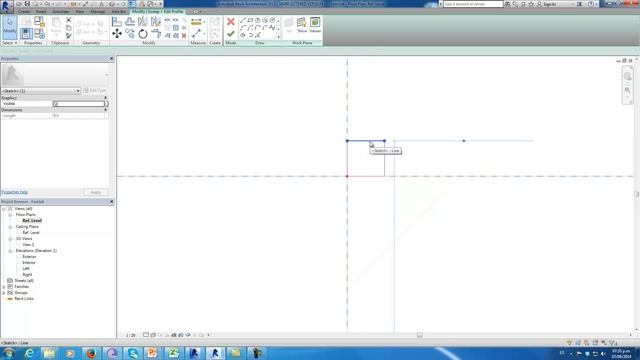
Task: Click the Measure Between Two References tool
Action: (196, 34)
